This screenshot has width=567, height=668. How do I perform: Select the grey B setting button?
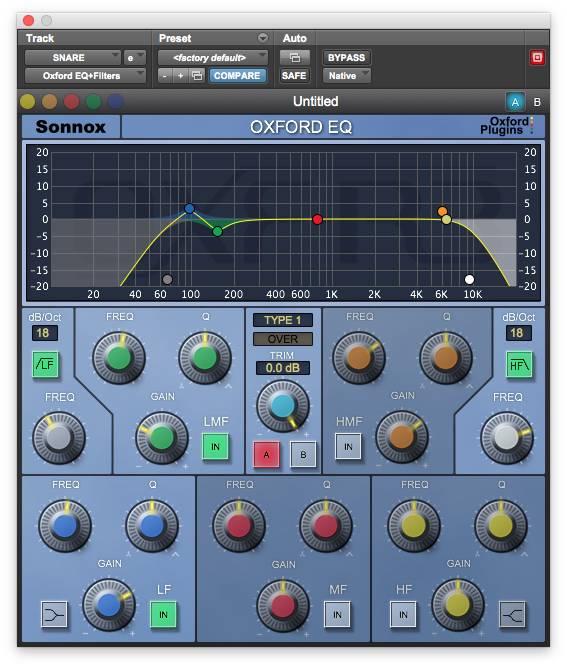[303, 455]
